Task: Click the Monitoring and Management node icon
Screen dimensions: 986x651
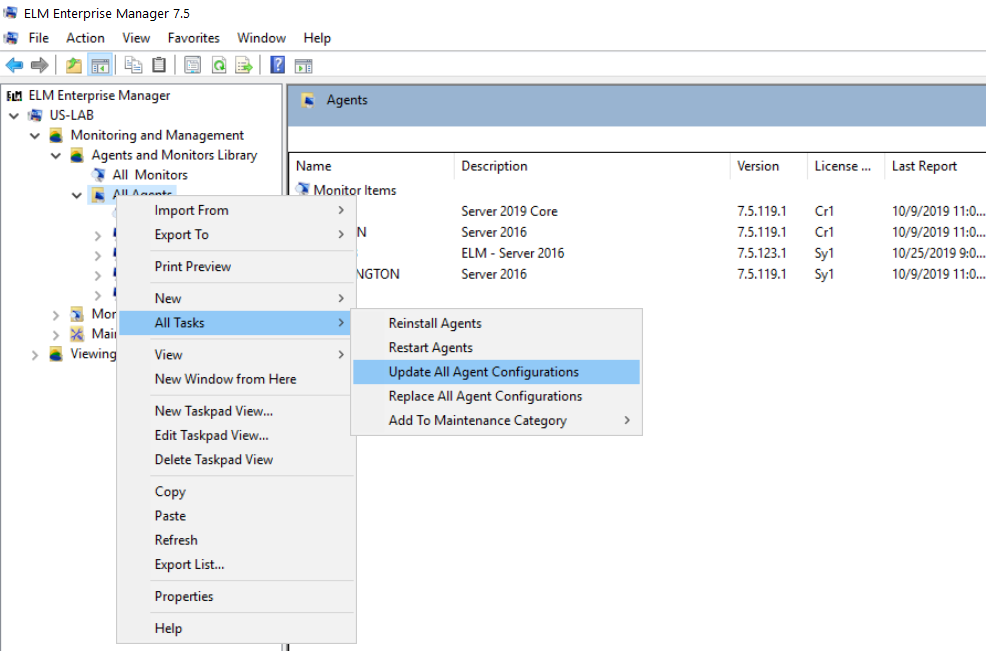Action: (x=56, y=135)
